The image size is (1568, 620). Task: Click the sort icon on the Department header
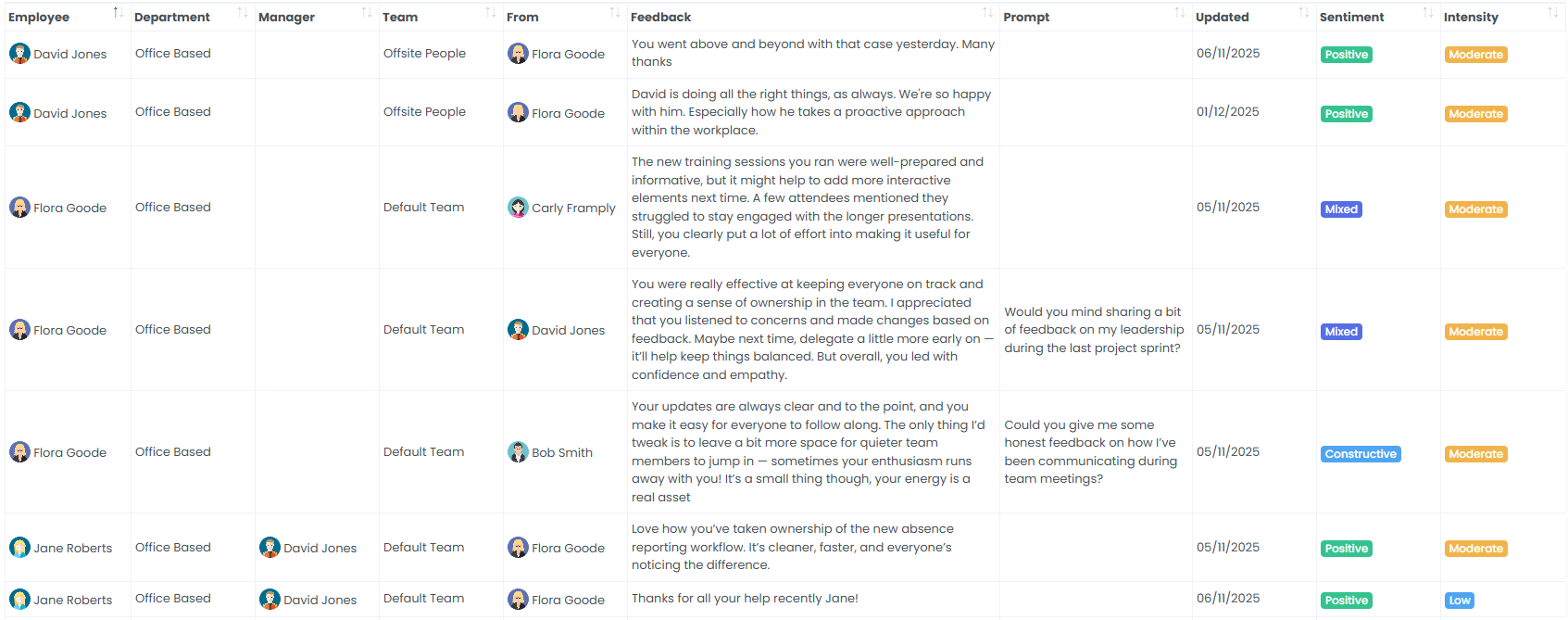pos(244,12)
